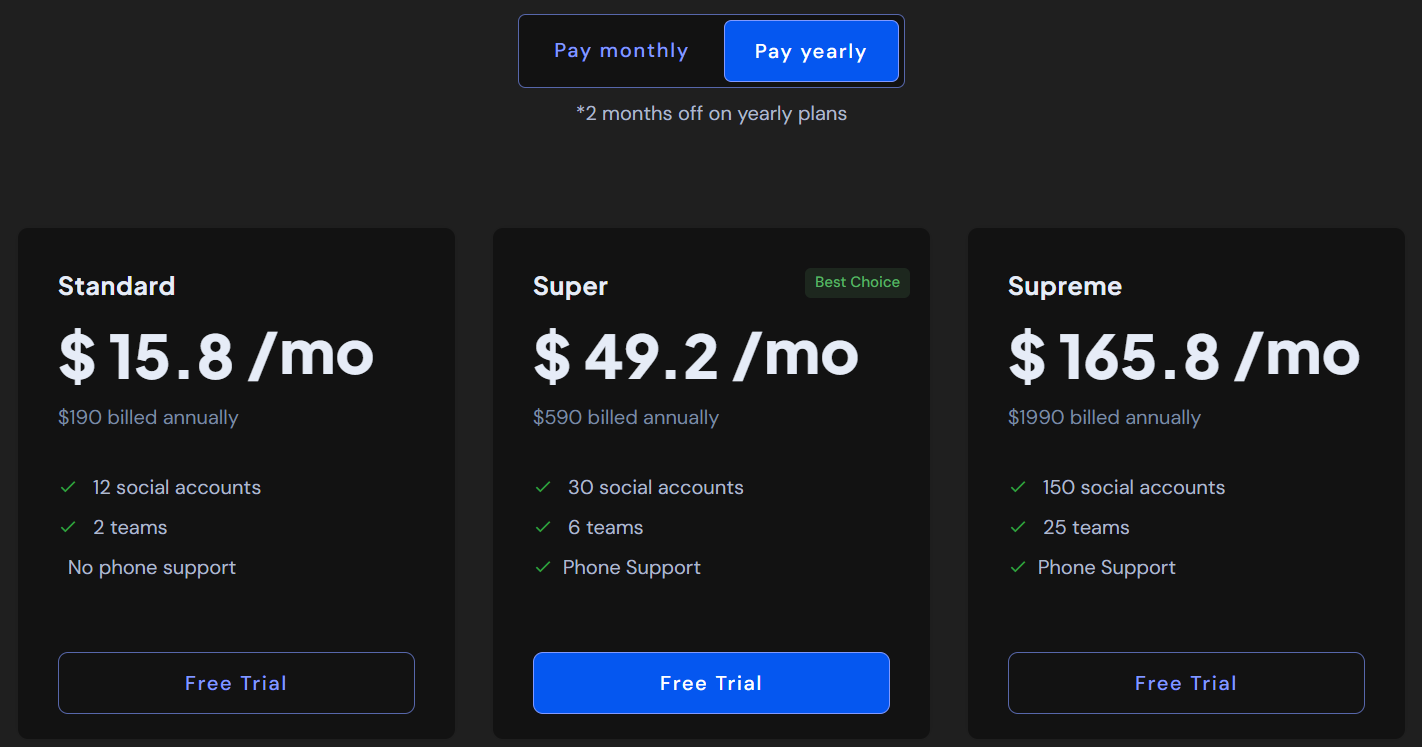
Task: Start Free Trial for Super plan
Action: 711,683
